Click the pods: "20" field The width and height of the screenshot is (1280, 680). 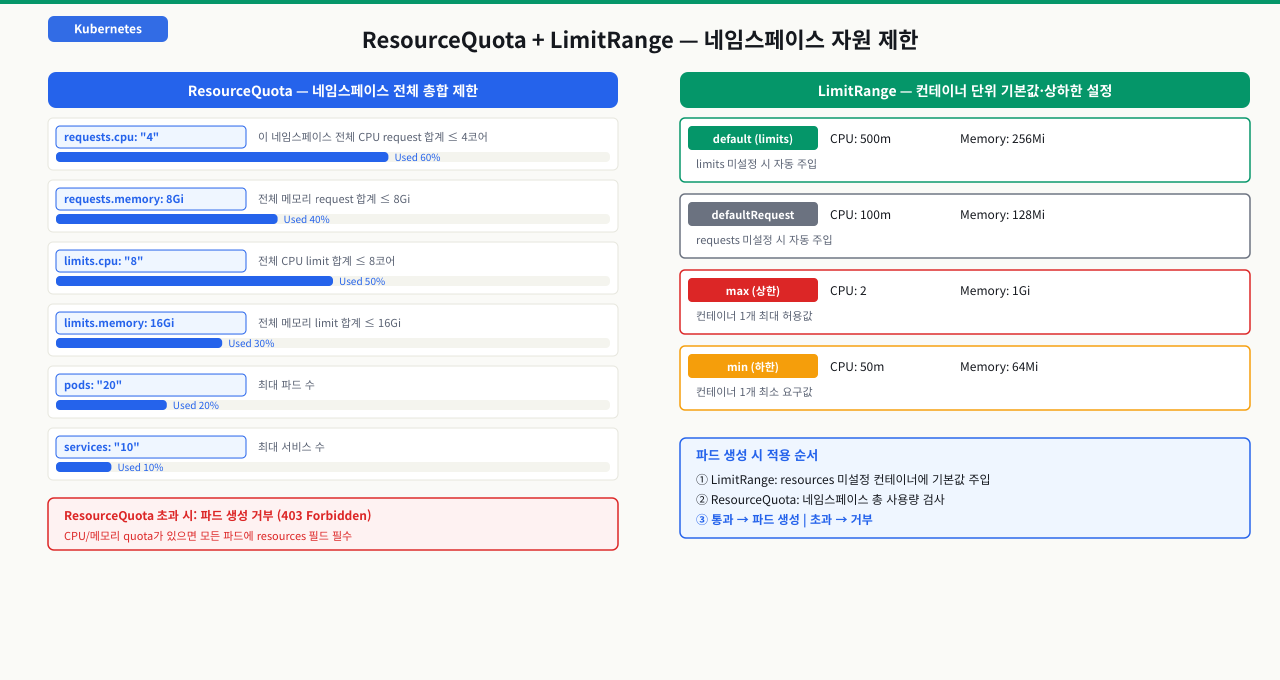coord(151,385)
